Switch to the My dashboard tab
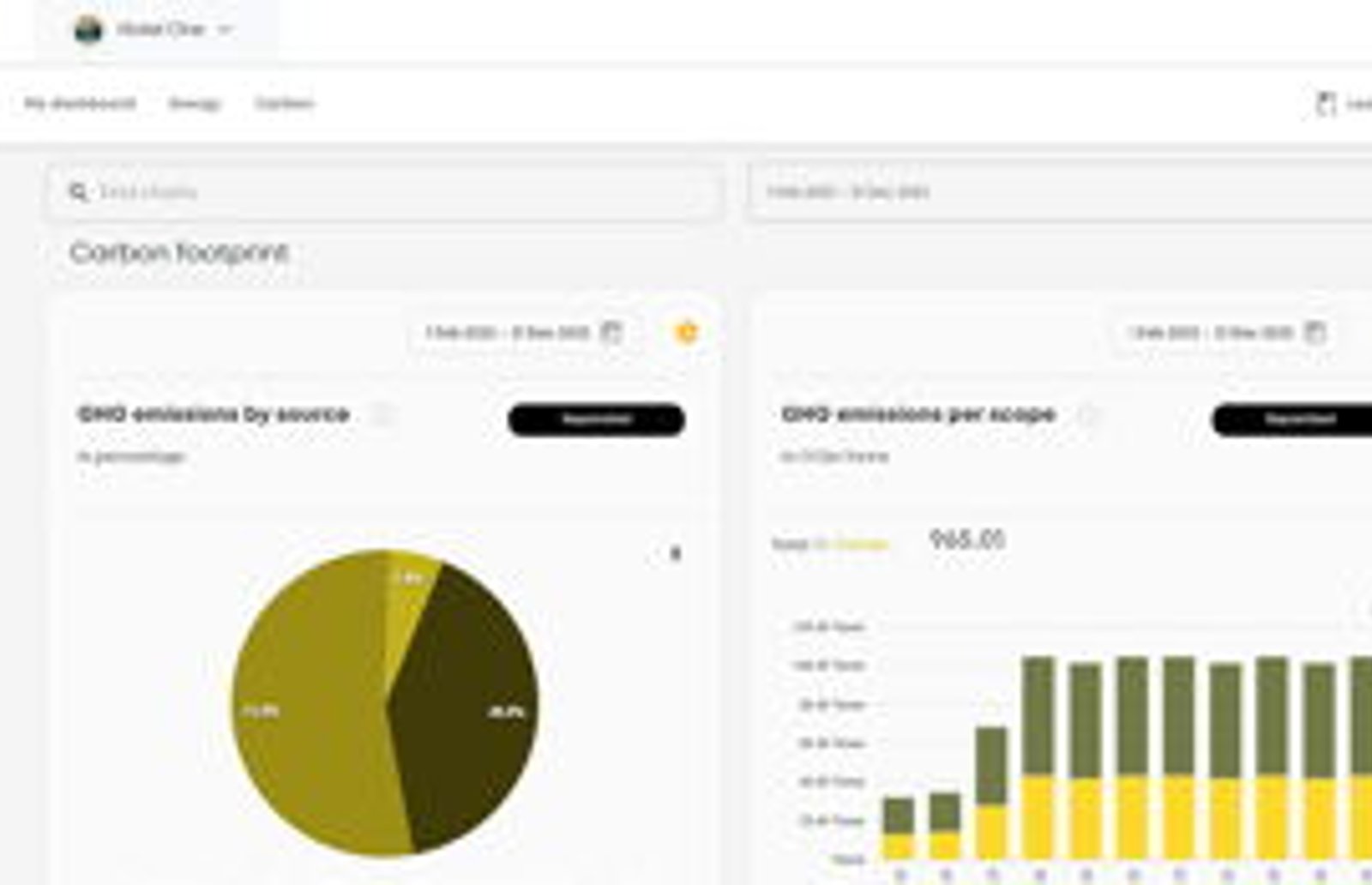 pos(80,104)
